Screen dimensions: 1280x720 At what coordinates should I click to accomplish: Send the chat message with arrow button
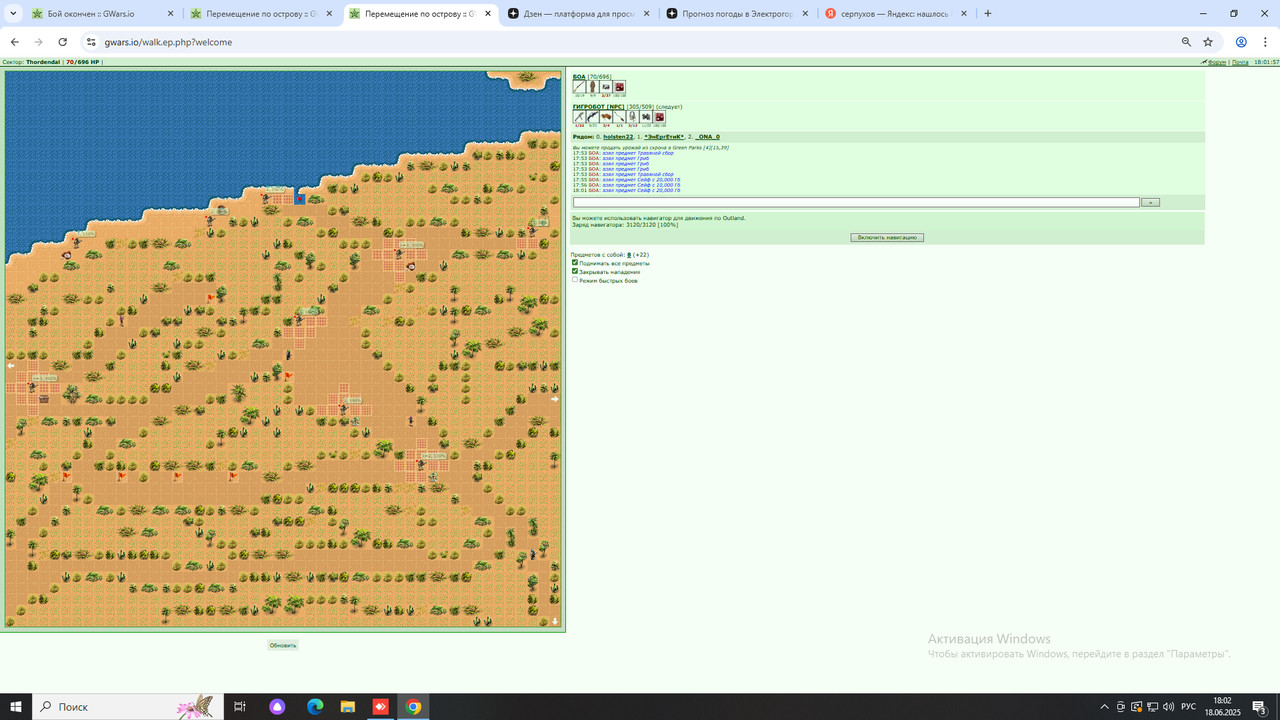click(x=1150, y=202)
